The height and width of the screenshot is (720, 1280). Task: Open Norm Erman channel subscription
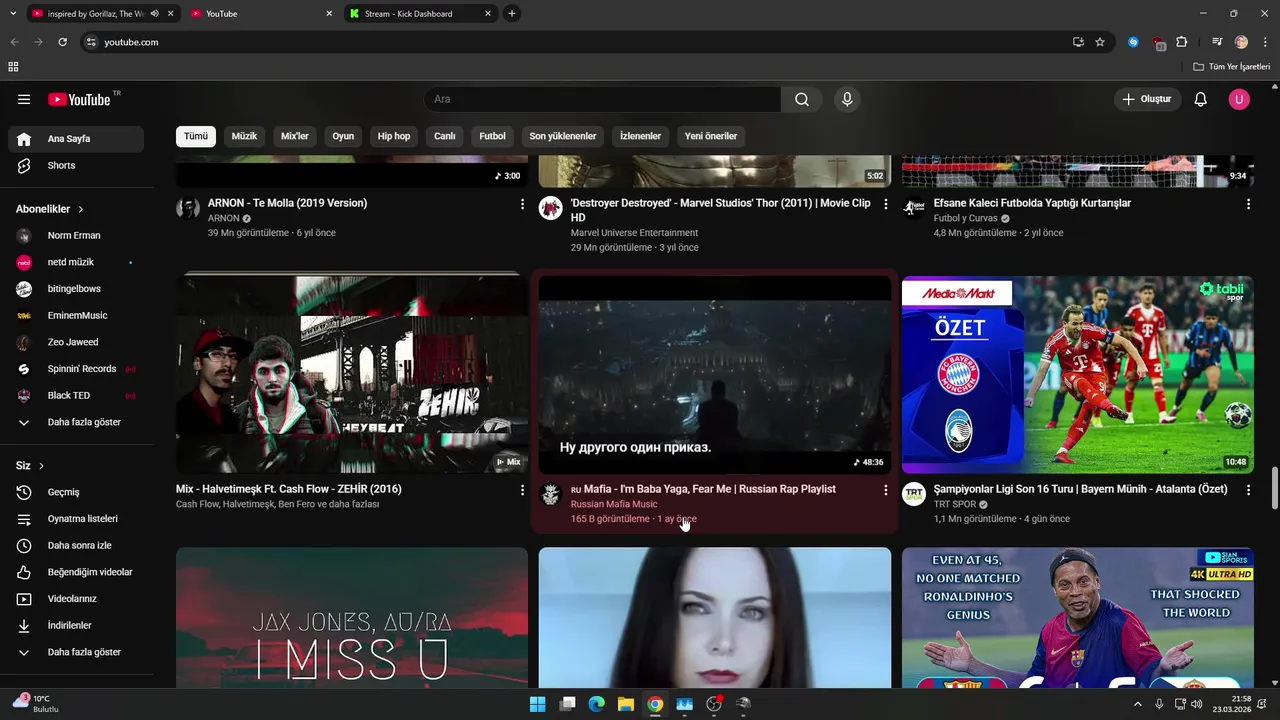pyautogui.click(x=75, y=235)
